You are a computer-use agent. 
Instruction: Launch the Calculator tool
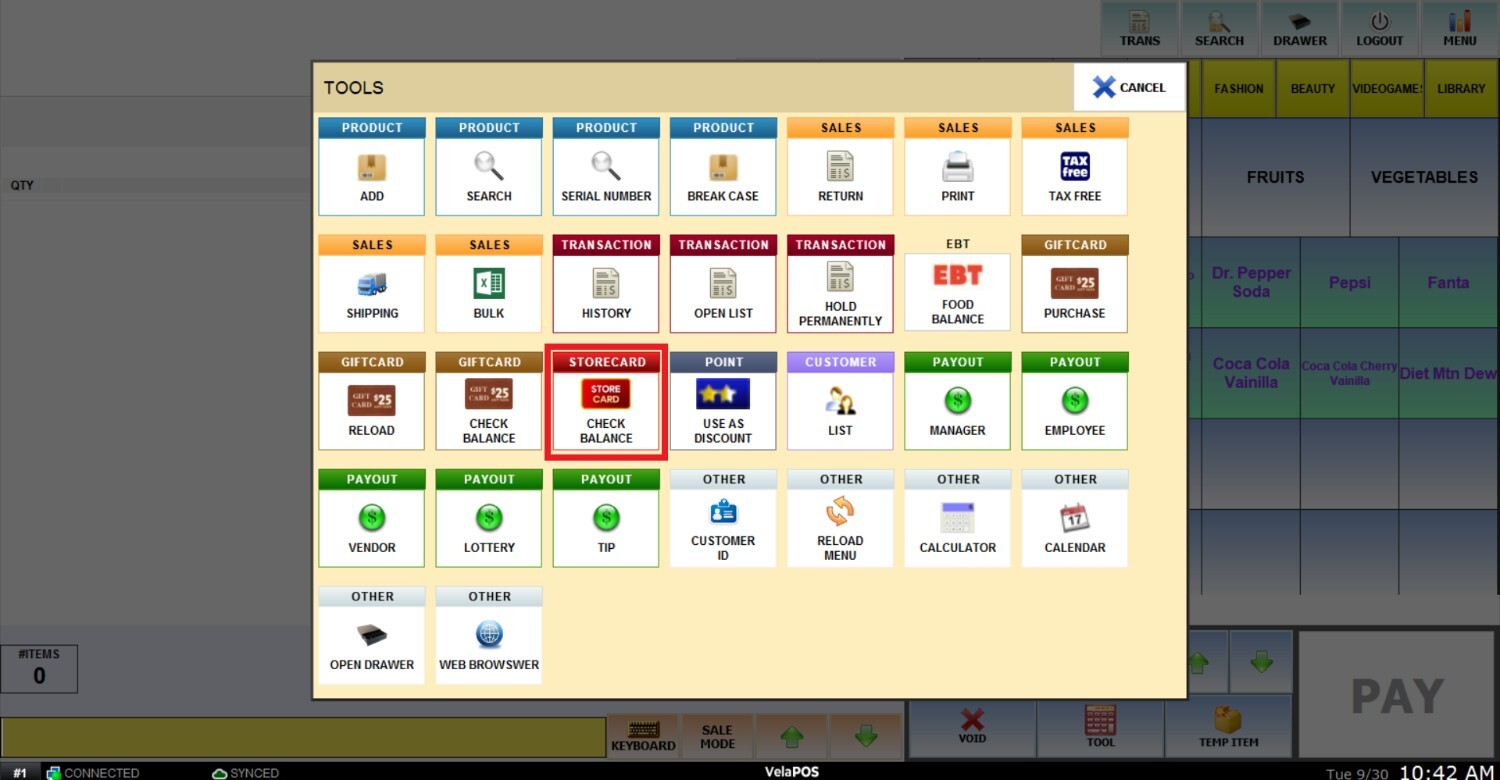tap(958, 527)
